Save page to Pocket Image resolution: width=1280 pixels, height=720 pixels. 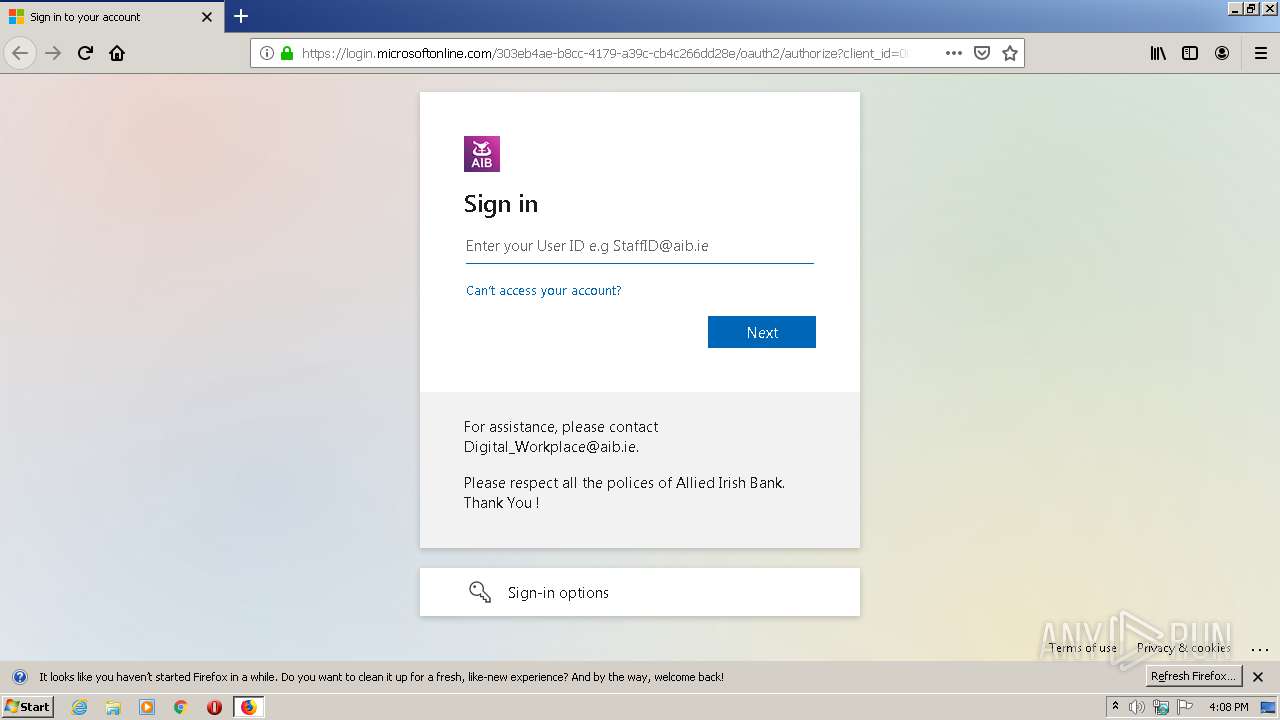tap(982, 53)
